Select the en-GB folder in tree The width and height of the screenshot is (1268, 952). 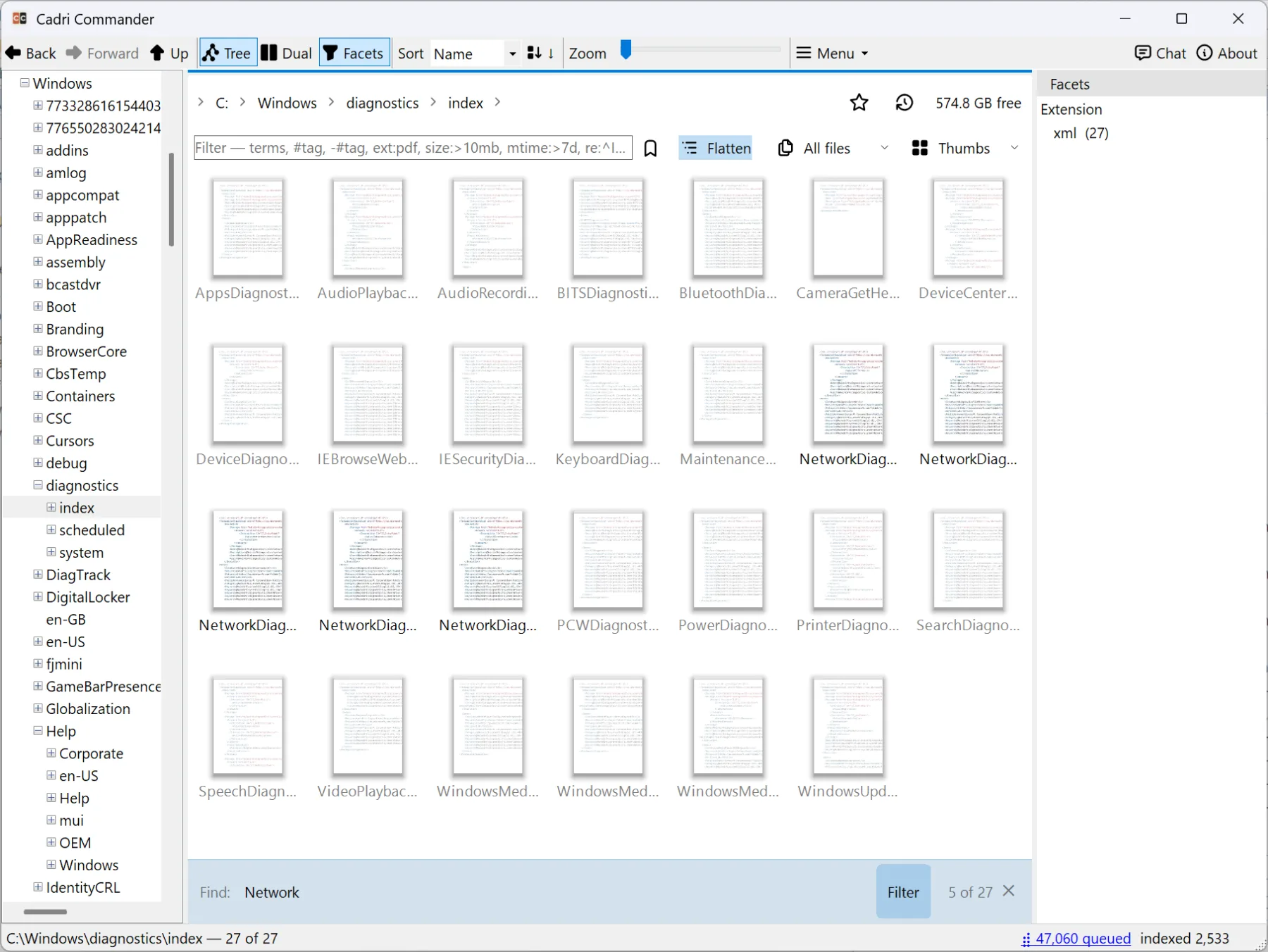click(66, 620)
